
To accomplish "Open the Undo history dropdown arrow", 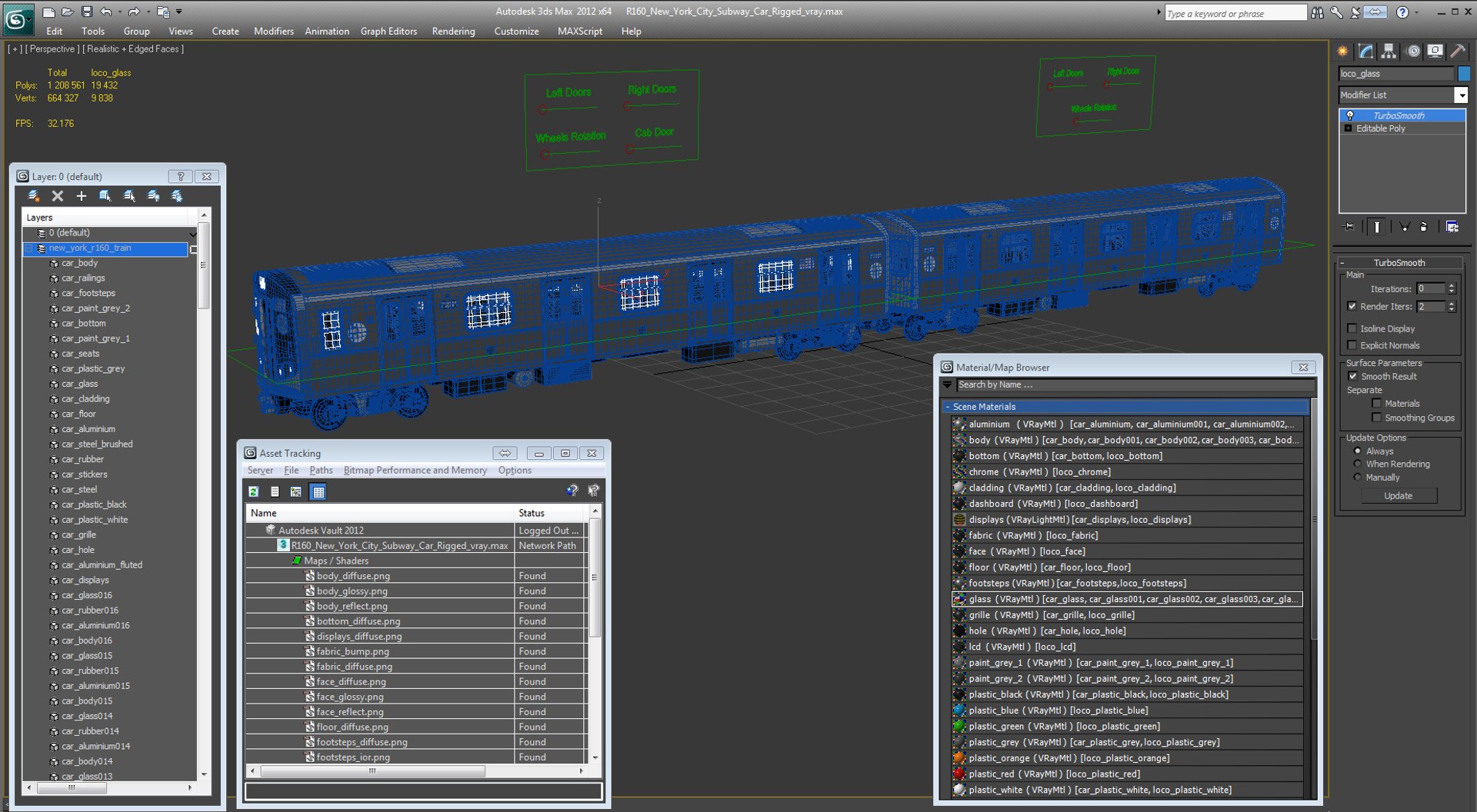I will (119, 12).
